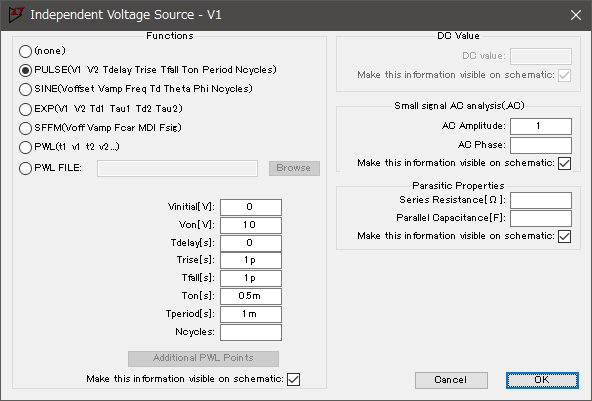This screenshot has width=592, height=401.
Task: Choose the PWL(t1 v1 t2 v2...) option
Action: [25, 147]
